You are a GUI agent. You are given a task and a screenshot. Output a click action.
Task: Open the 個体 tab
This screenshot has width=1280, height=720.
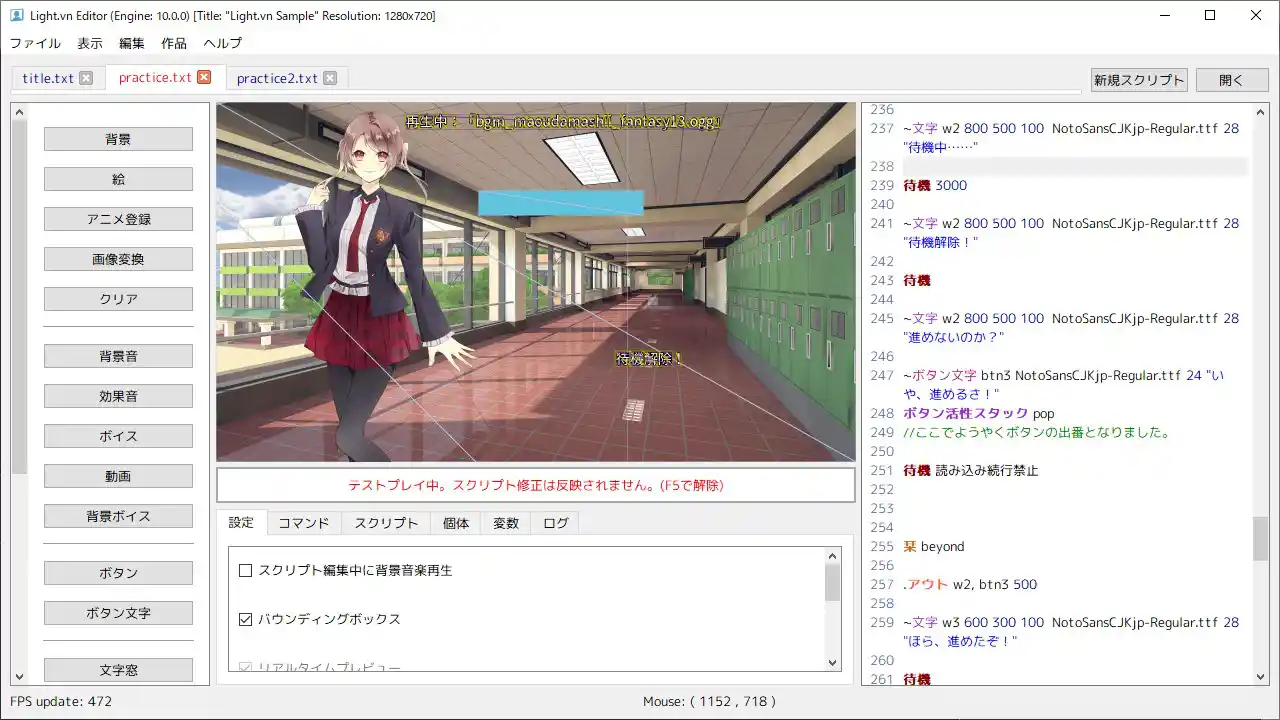tap(456, 523)
